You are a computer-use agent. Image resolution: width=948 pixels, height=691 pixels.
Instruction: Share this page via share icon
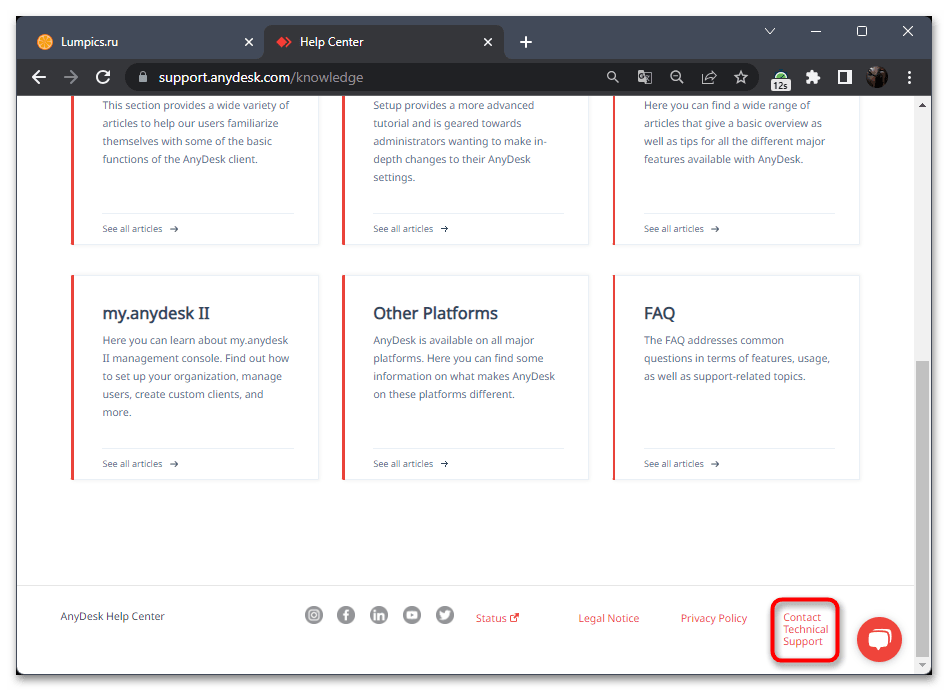click(709, 77)
